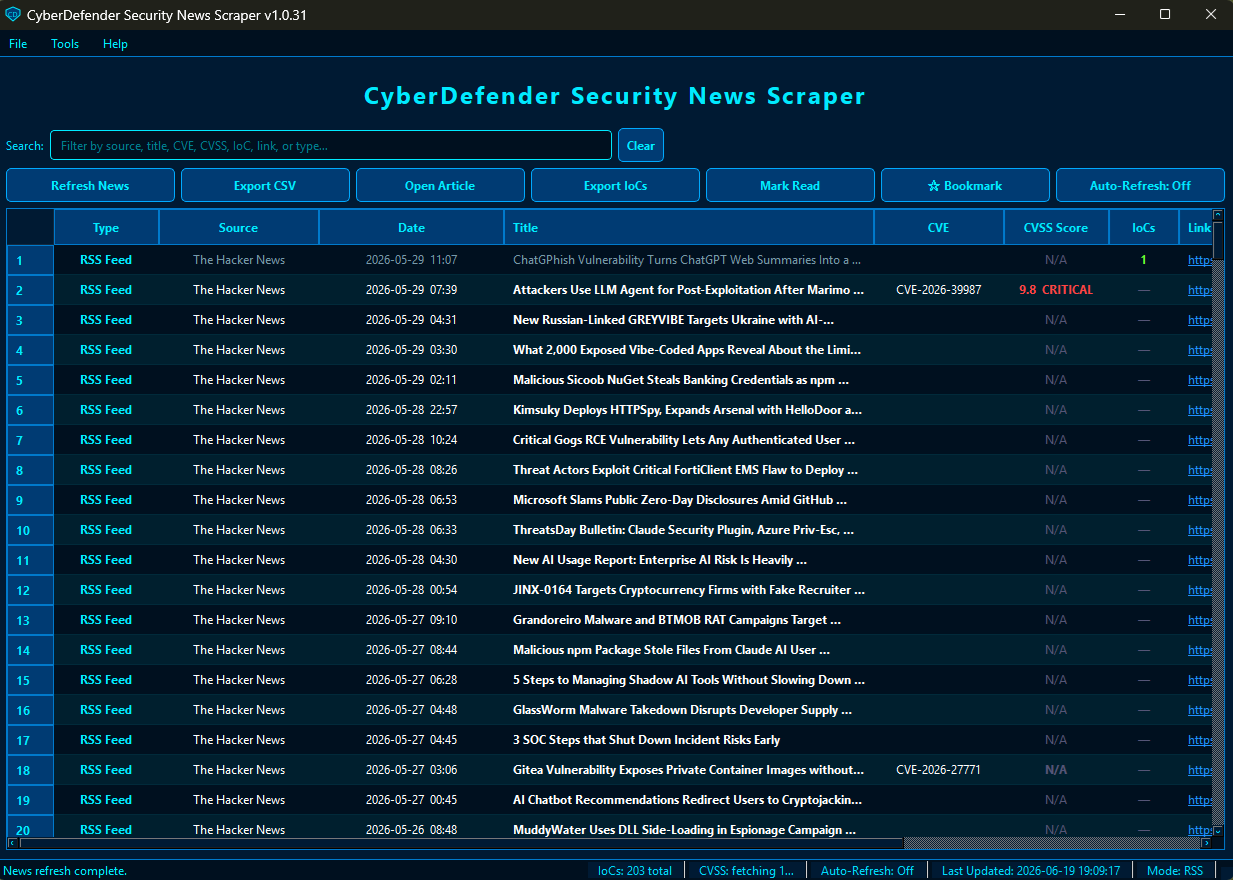Image resolution: width=1233 pixels, height=880 pixels.
Task: Click the Open Article button
Action: point(440,185)
